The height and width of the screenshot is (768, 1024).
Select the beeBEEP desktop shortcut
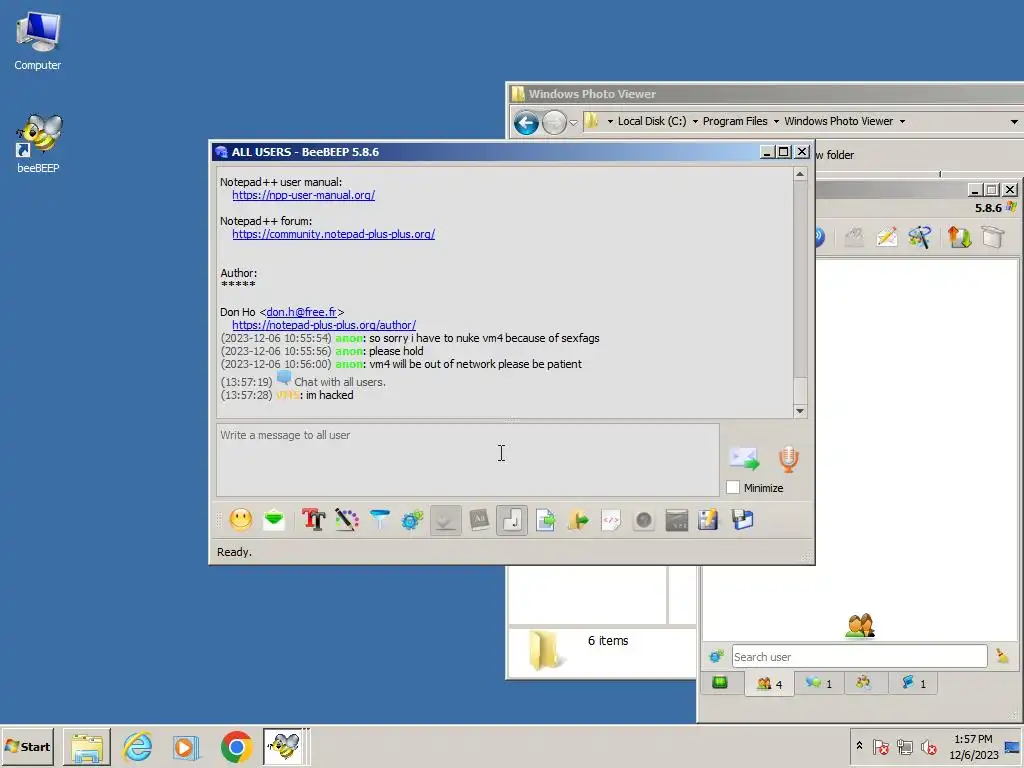pos(39,144)
